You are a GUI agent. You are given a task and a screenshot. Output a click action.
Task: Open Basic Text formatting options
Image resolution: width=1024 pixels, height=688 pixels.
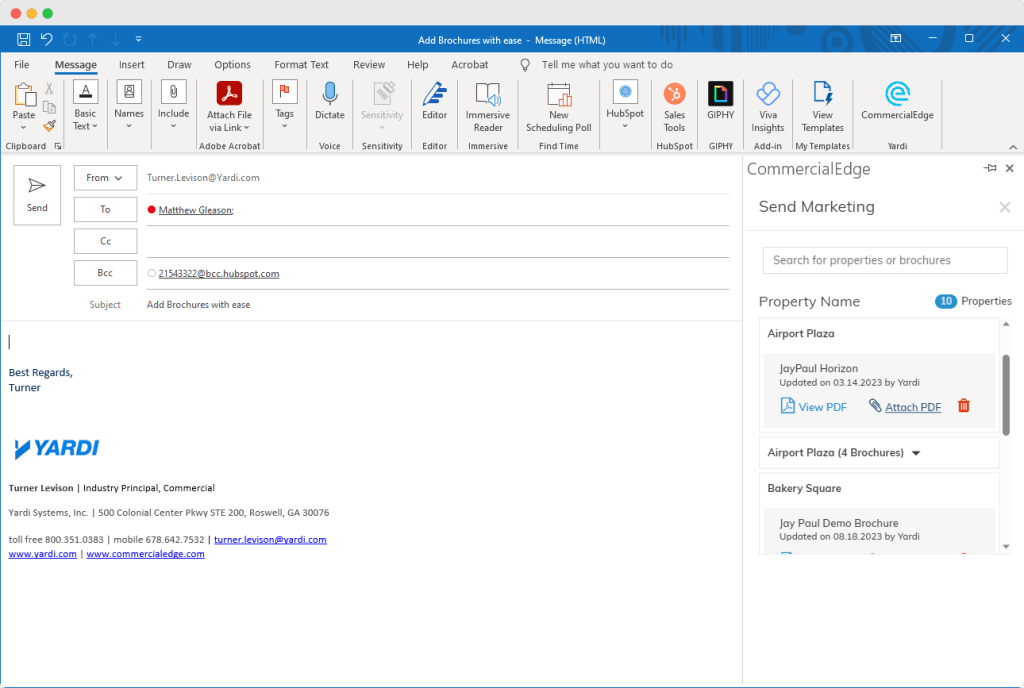pos(85,106)
